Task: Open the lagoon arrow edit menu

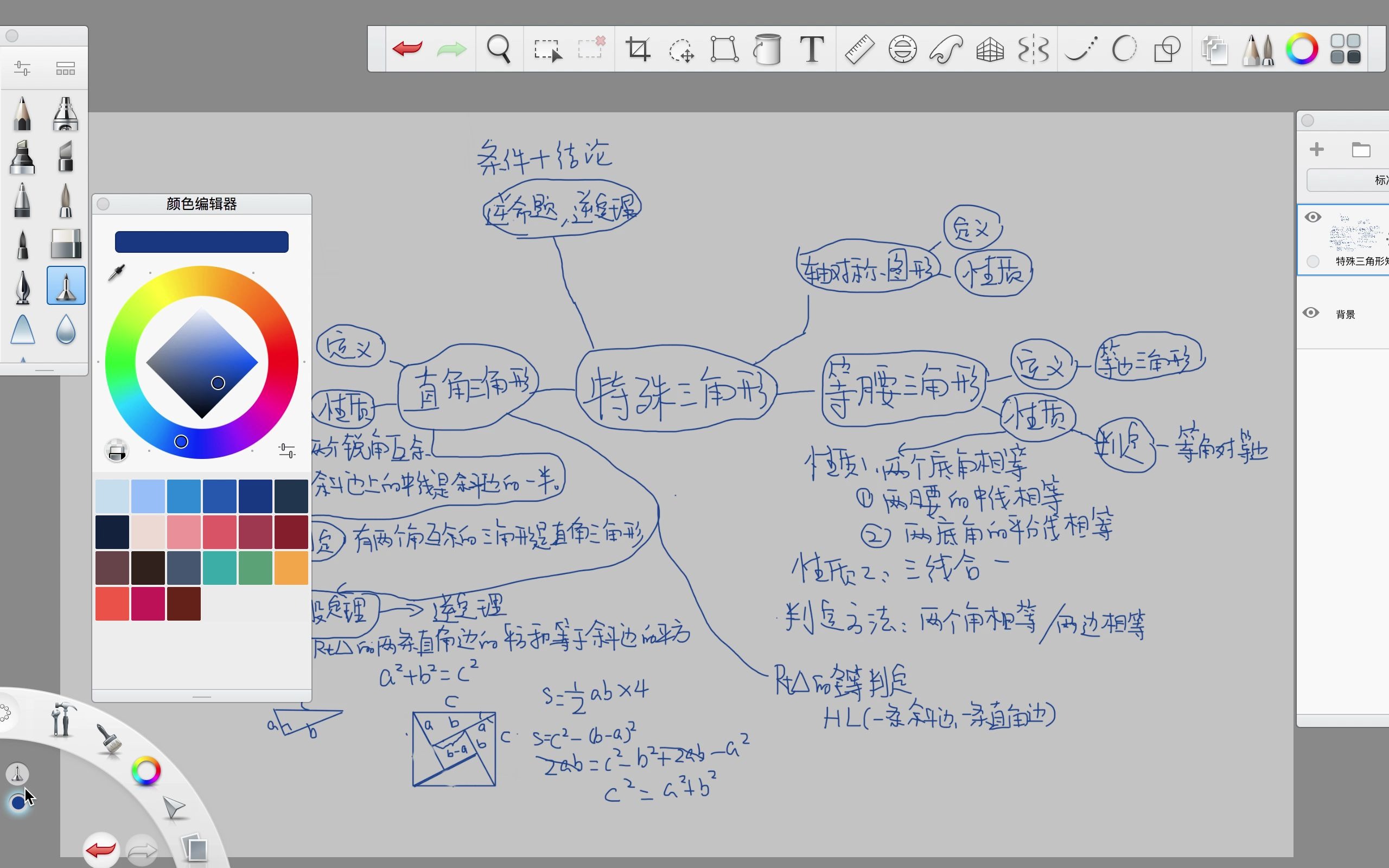Action: [x=173, y=807]
